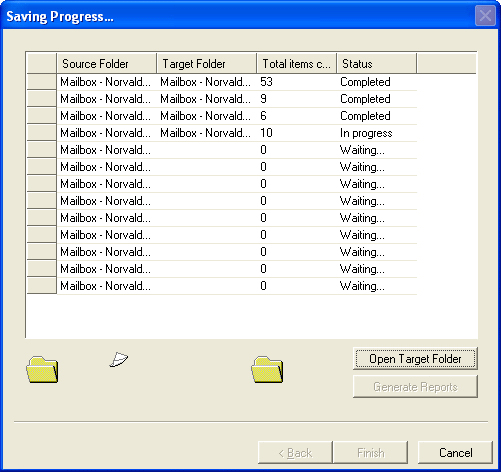
Task: Sort by Source Folder column header
Action: [107, 63]
